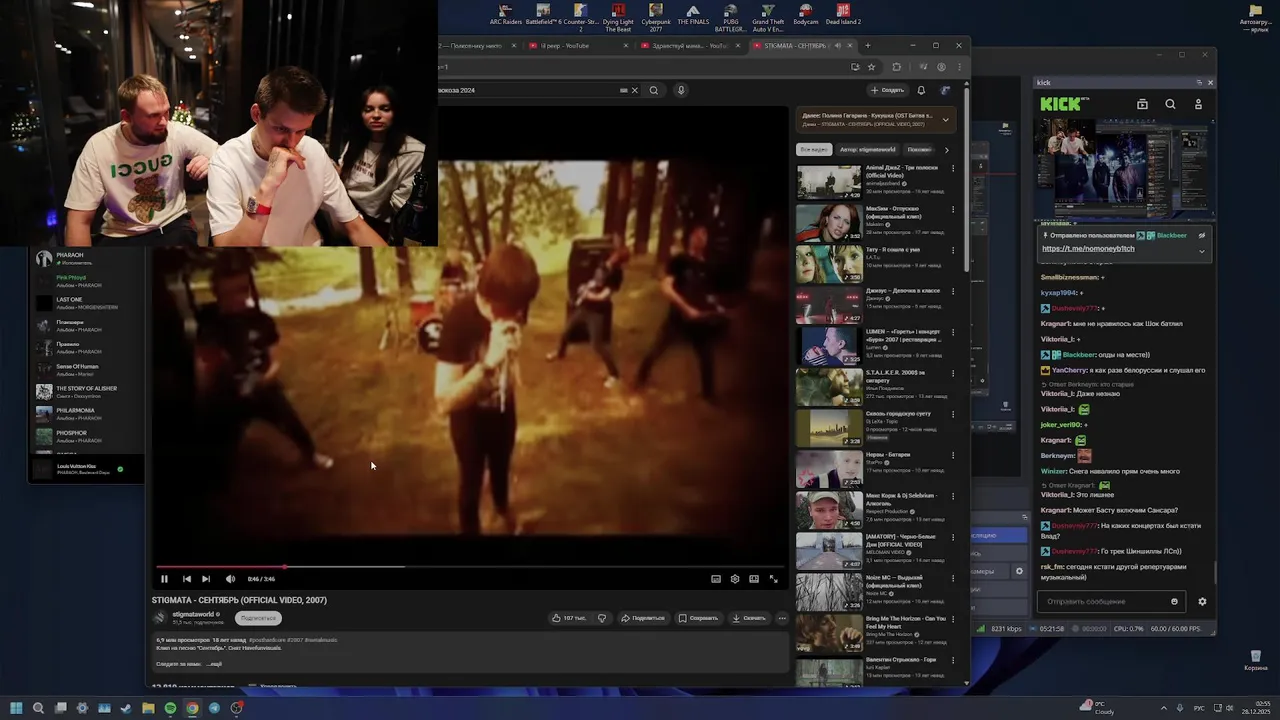Open options for 'Noize MC - Выдыхай'
Image resolution: width=1280 pixels, height=720 pixels.
(x=953, y=579)
